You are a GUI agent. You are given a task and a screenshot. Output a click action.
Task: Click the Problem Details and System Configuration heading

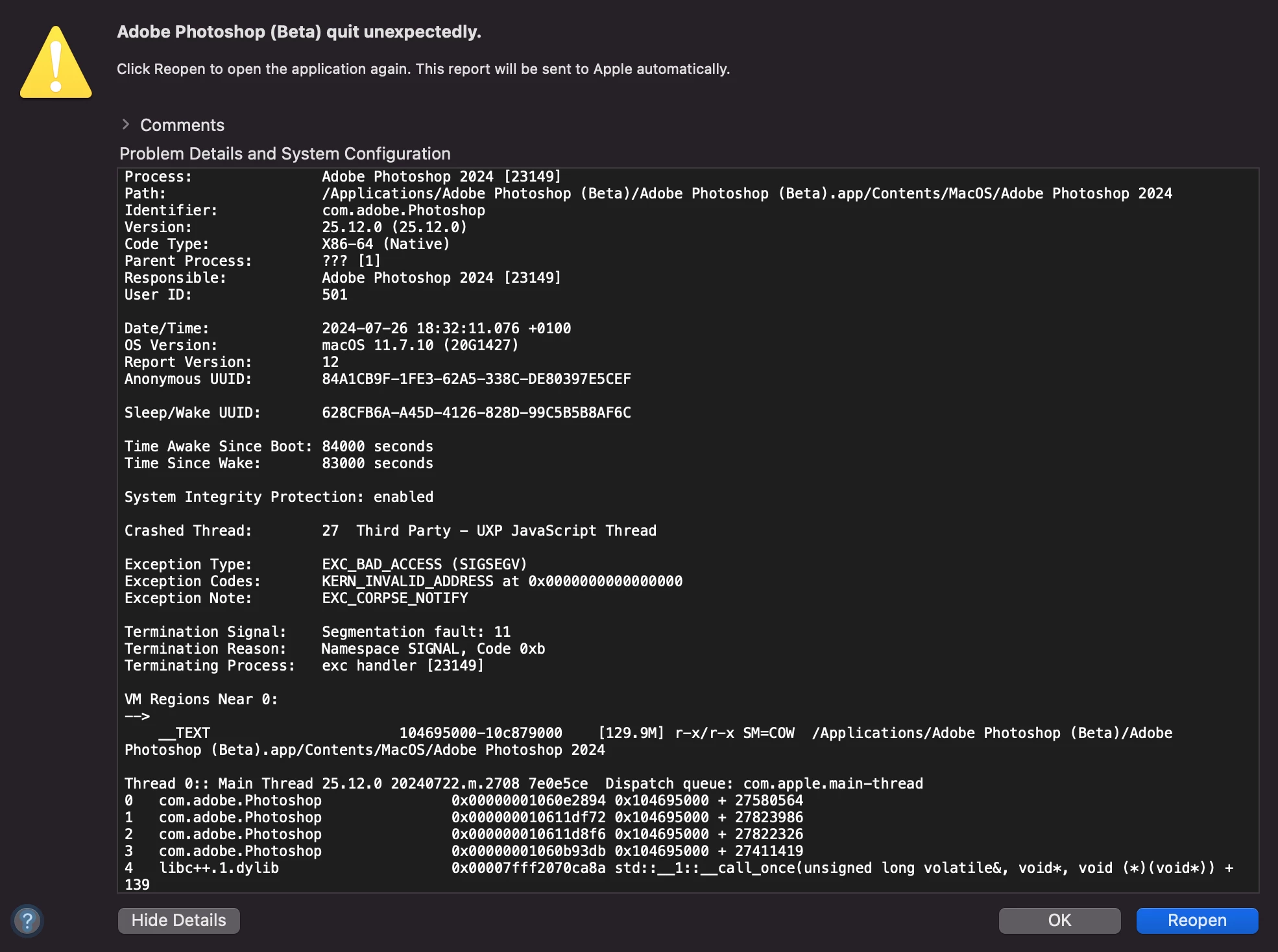(285, 154)
